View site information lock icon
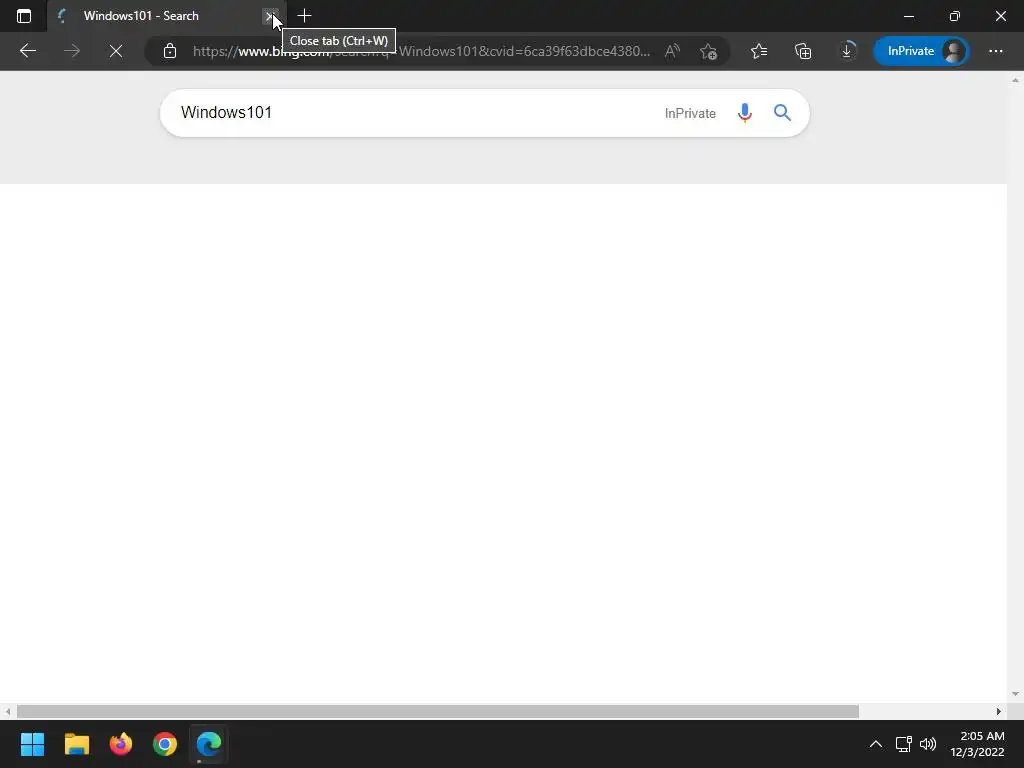Screen dimensions: 1024x768 170,51
